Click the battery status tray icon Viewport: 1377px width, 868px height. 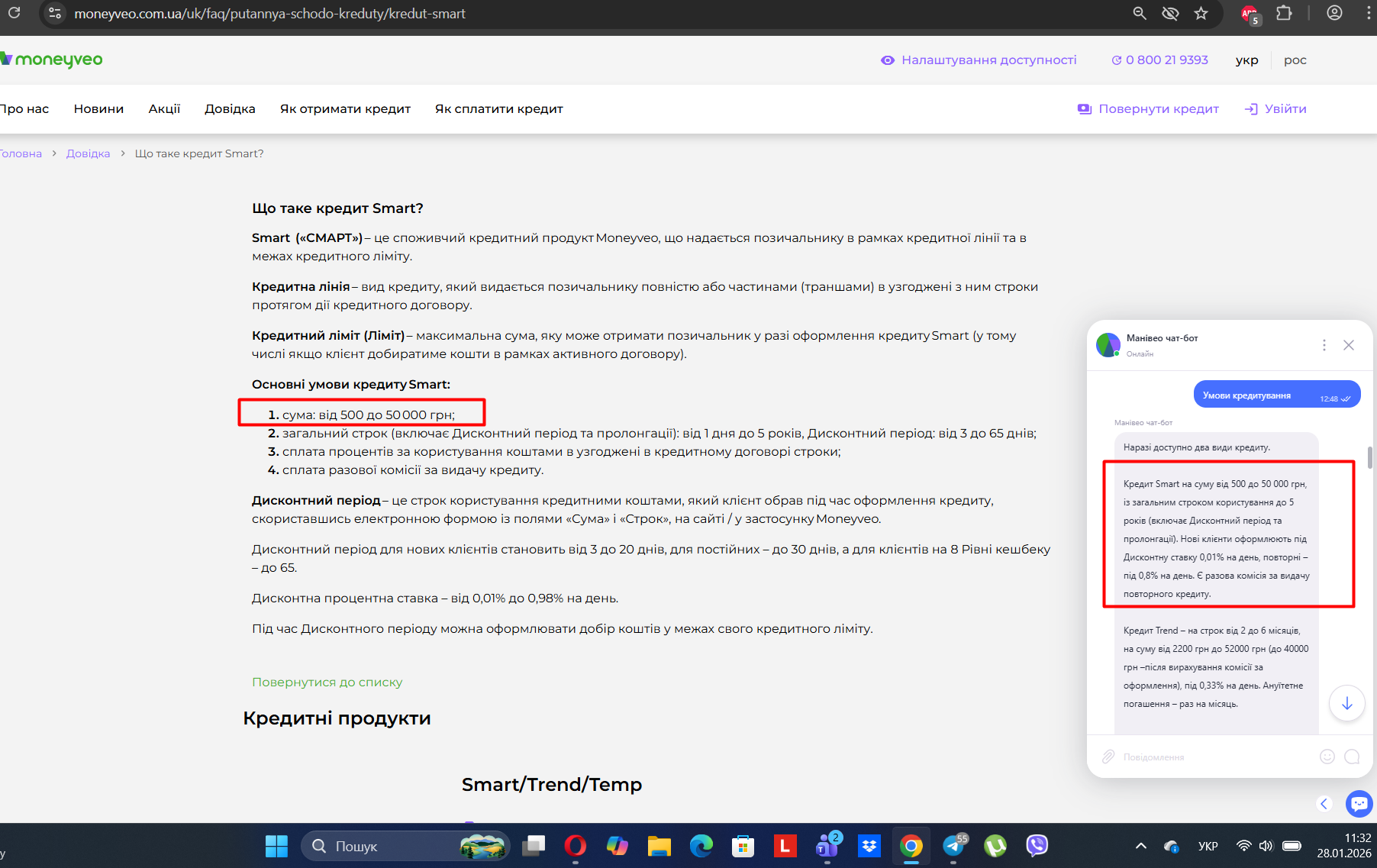(x=1292, y=846)
